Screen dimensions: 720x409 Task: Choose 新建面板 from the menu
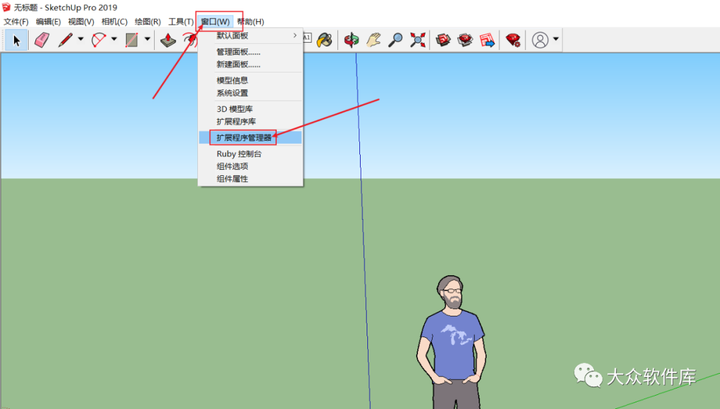click(251, 64)
